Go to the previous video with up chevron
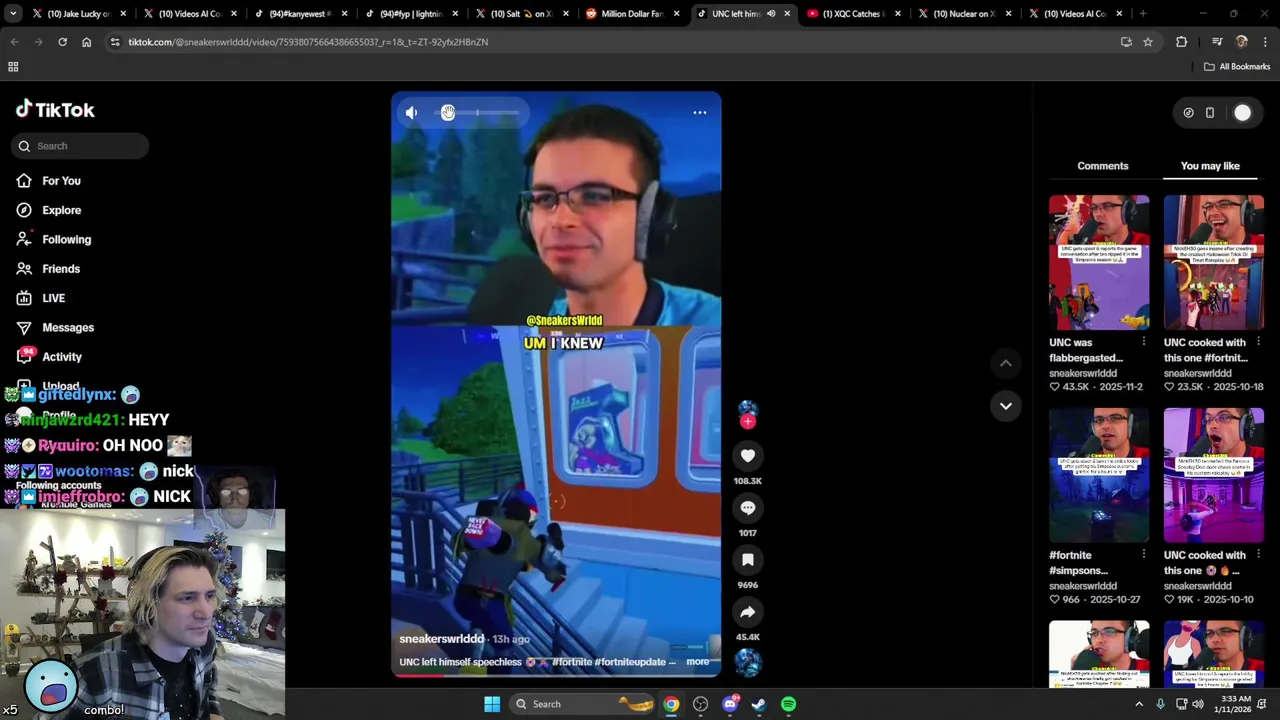This screenshot has width=1280, height=720. [1006, 363]
